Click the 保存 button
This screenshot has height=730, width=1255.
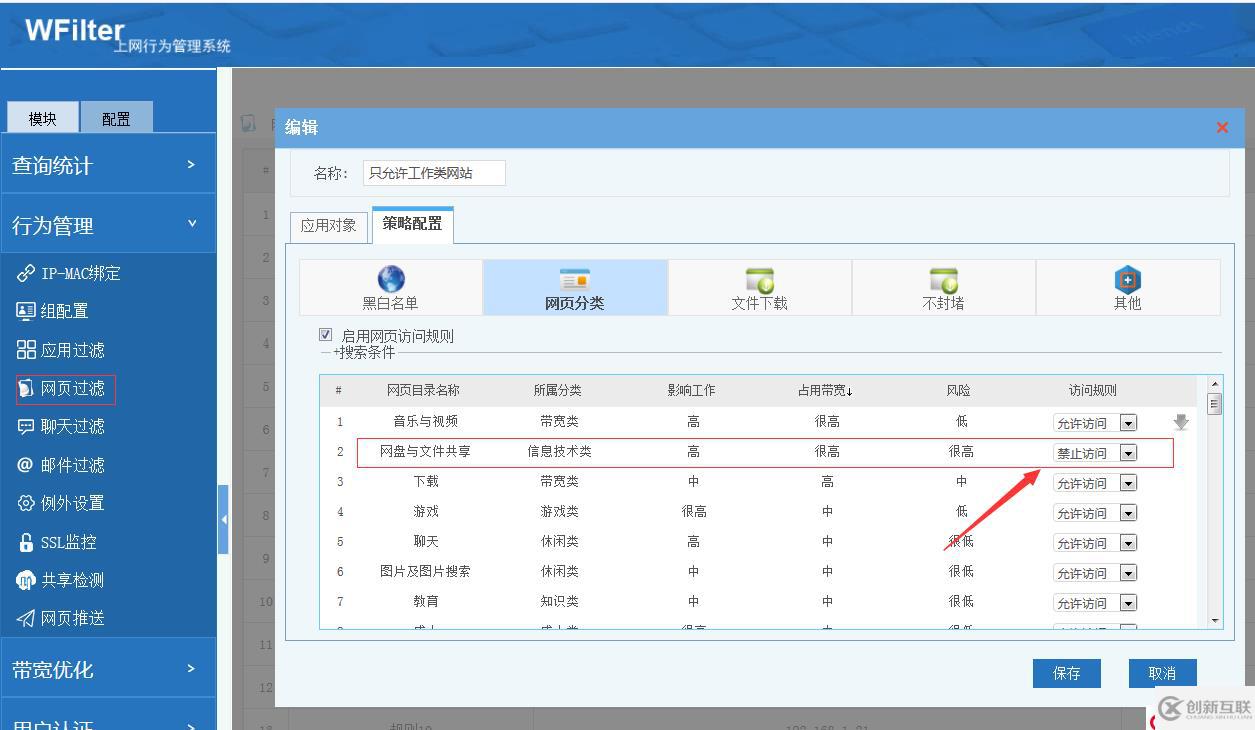(1067, 673)
